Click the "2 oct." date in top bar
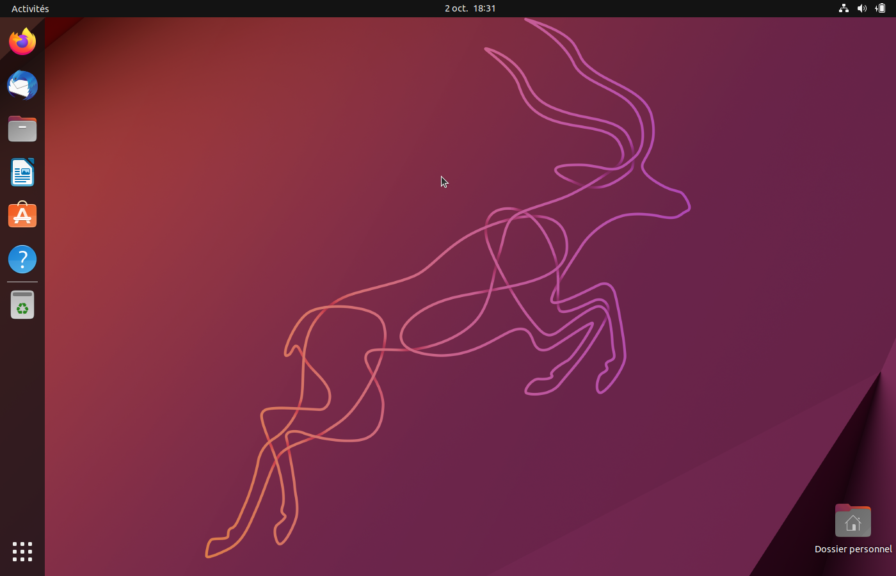Screen dimensions: 896x576 click(456, 8)
